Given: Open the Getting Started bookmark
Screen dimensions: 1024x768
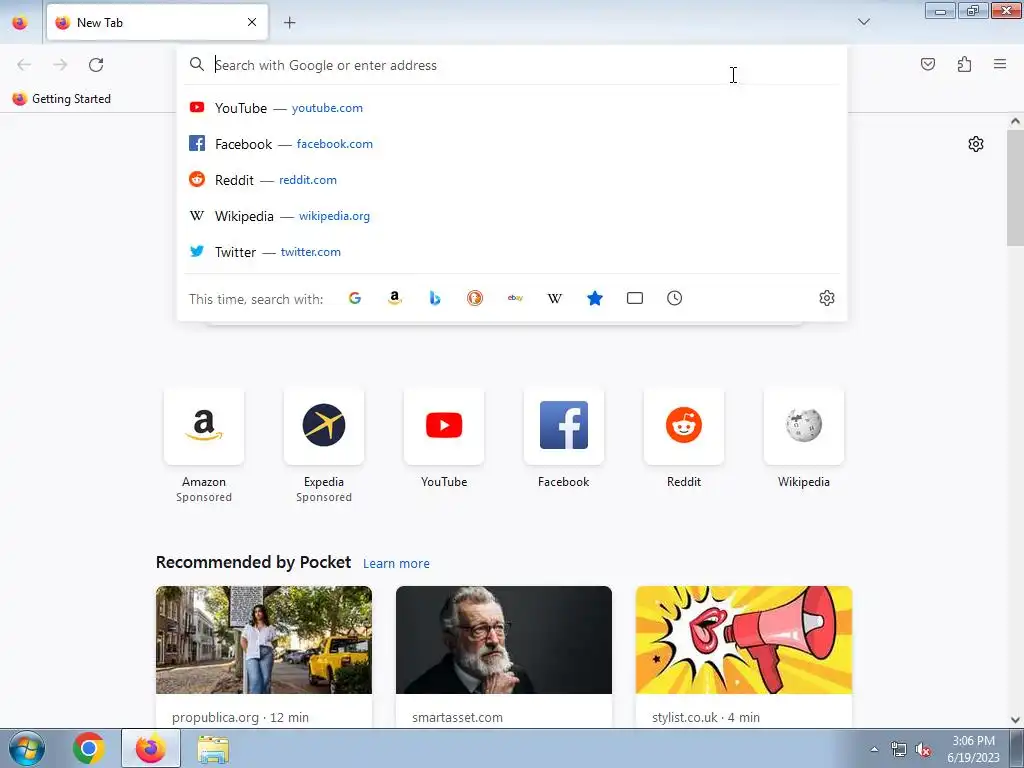Looking at the screenshot, I should [x=61, y=99].
